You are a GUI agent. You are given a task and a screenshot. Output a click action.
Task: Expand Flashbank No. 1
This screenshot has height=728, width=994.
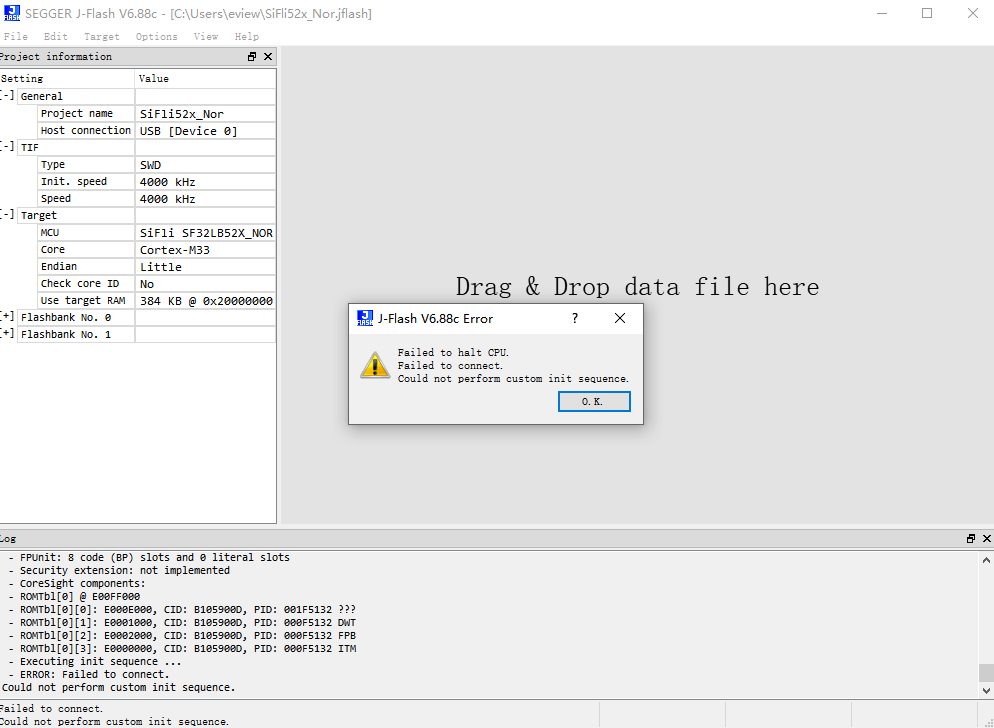click(7, 334)
